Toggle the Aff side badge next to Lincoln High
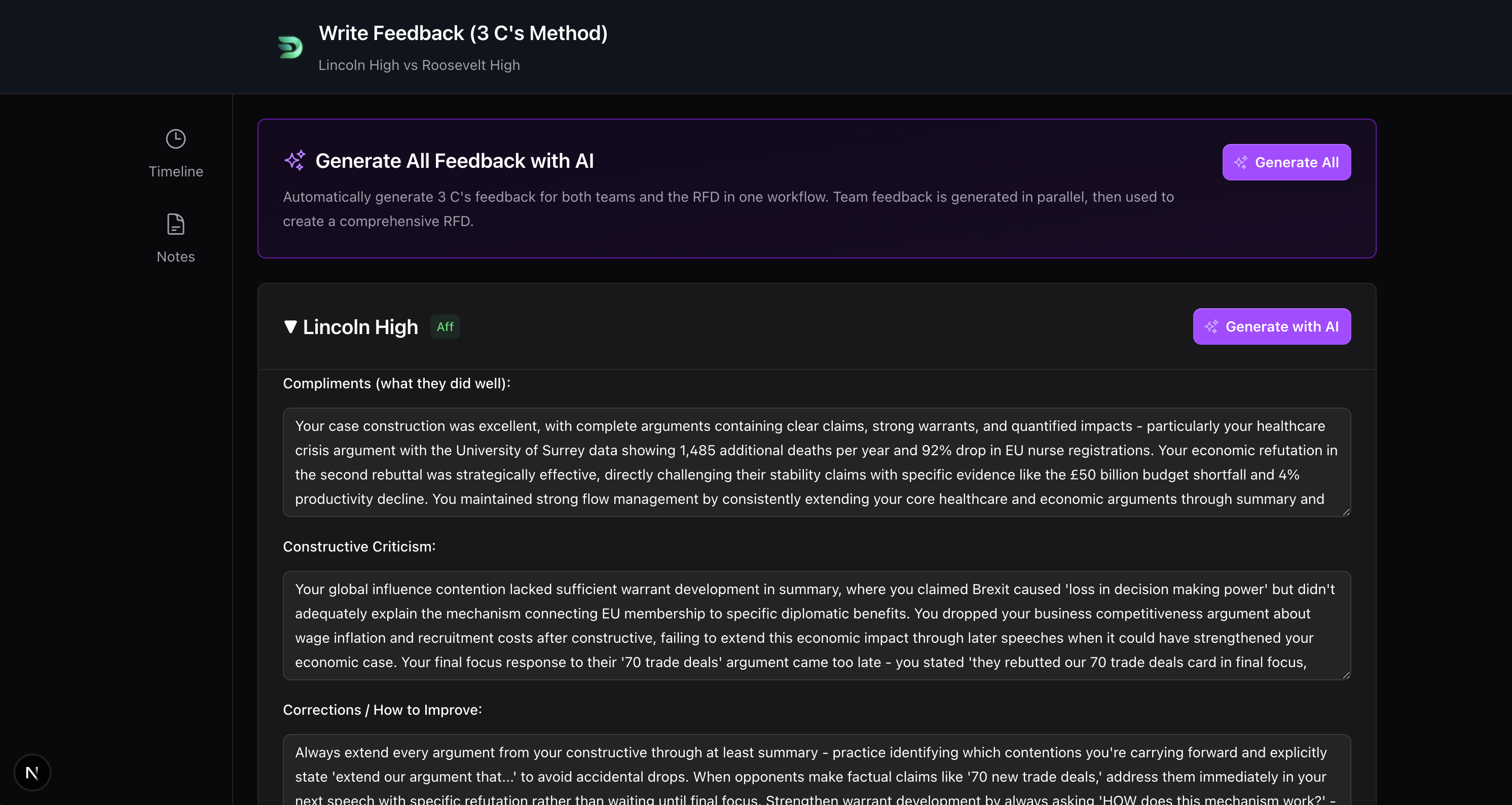Screen dimensions: 1512x805 point(445,326)
